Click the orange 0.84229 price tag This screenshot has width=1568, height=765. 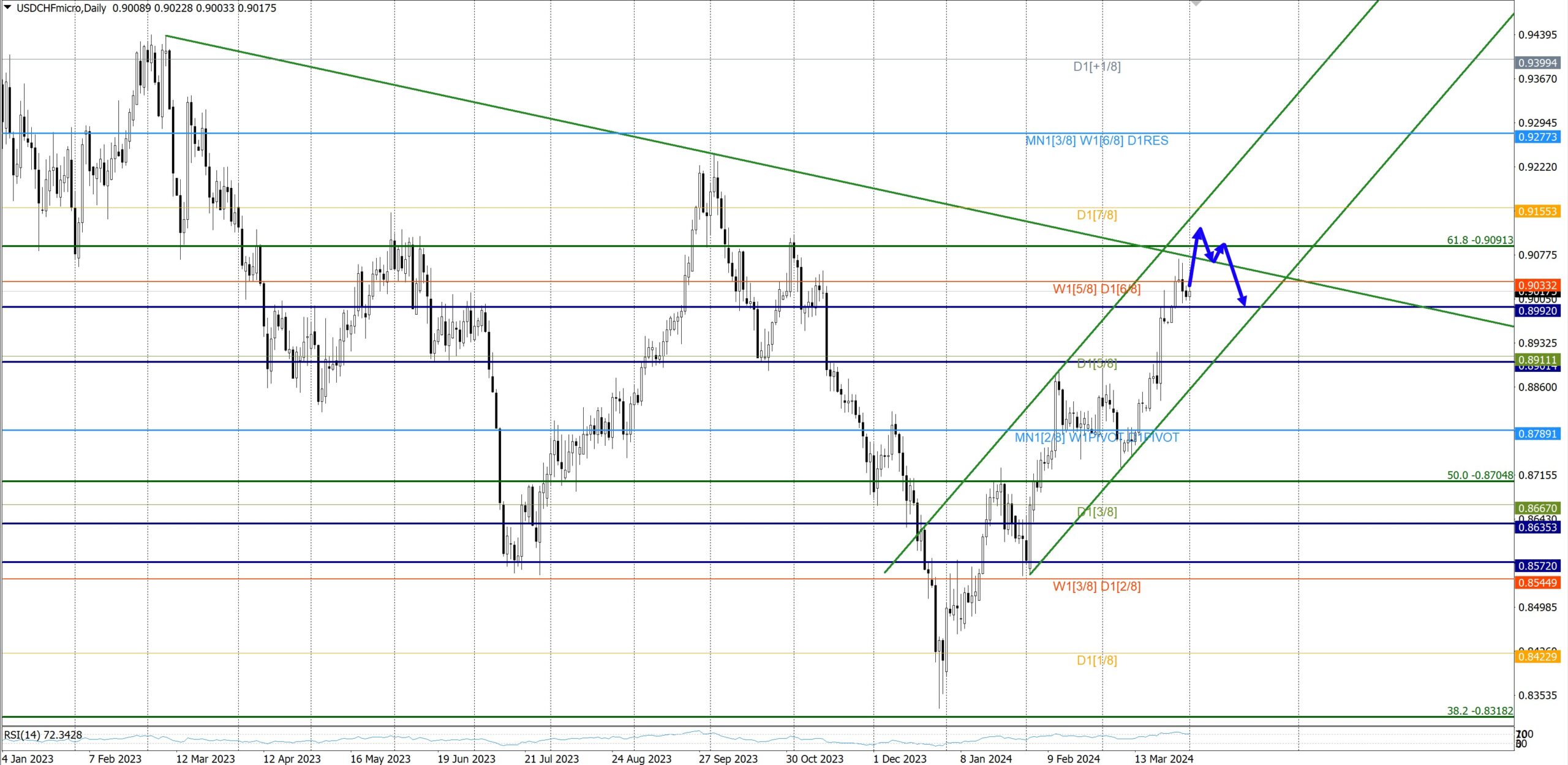[x=1537, y=657]
